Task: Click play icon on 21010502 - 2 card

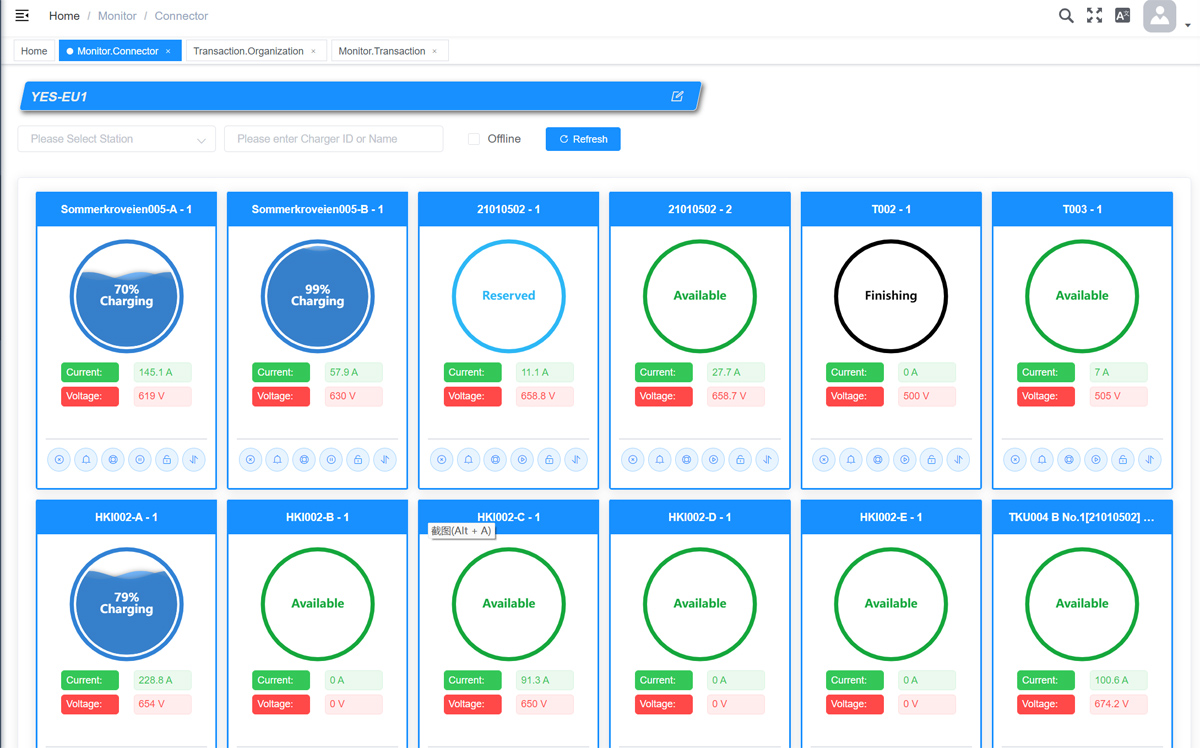Action: point(713,460)
